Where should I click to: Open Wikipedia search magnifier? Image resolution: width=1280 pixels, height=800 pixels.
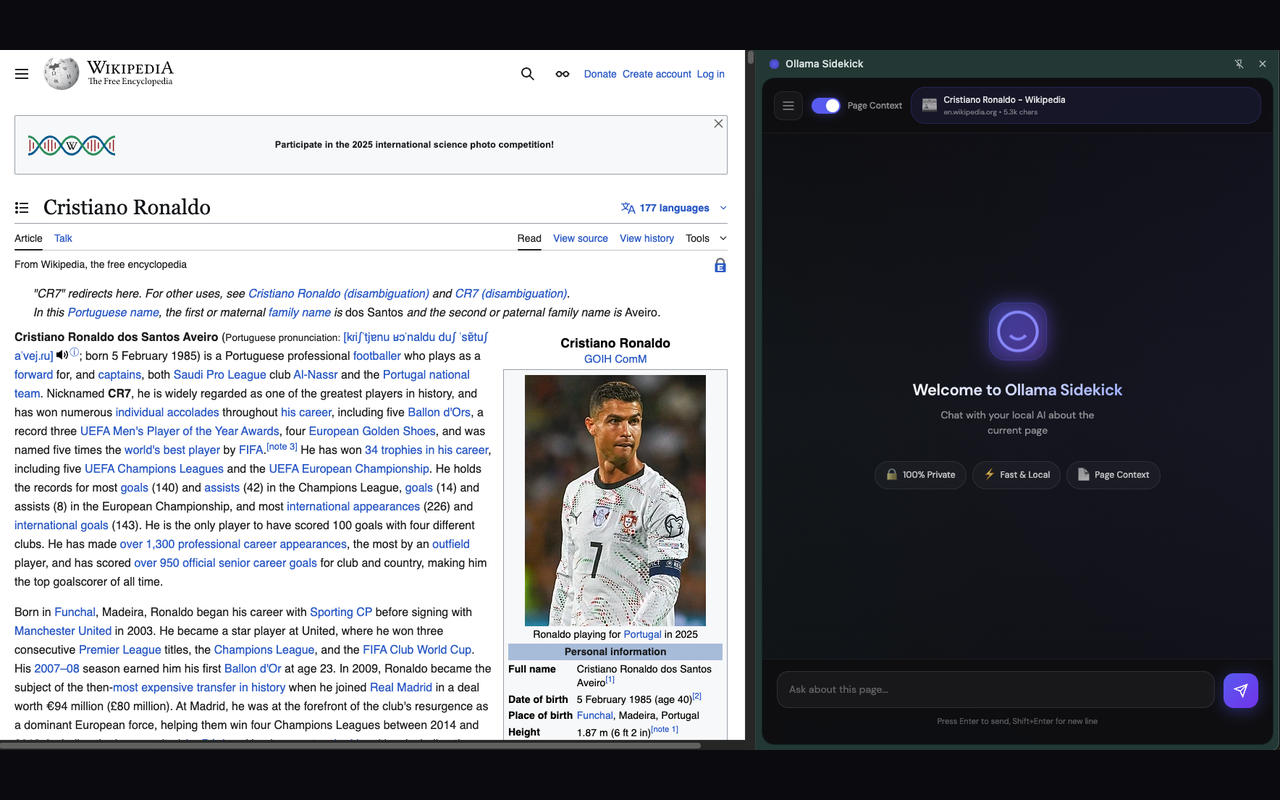528,74
